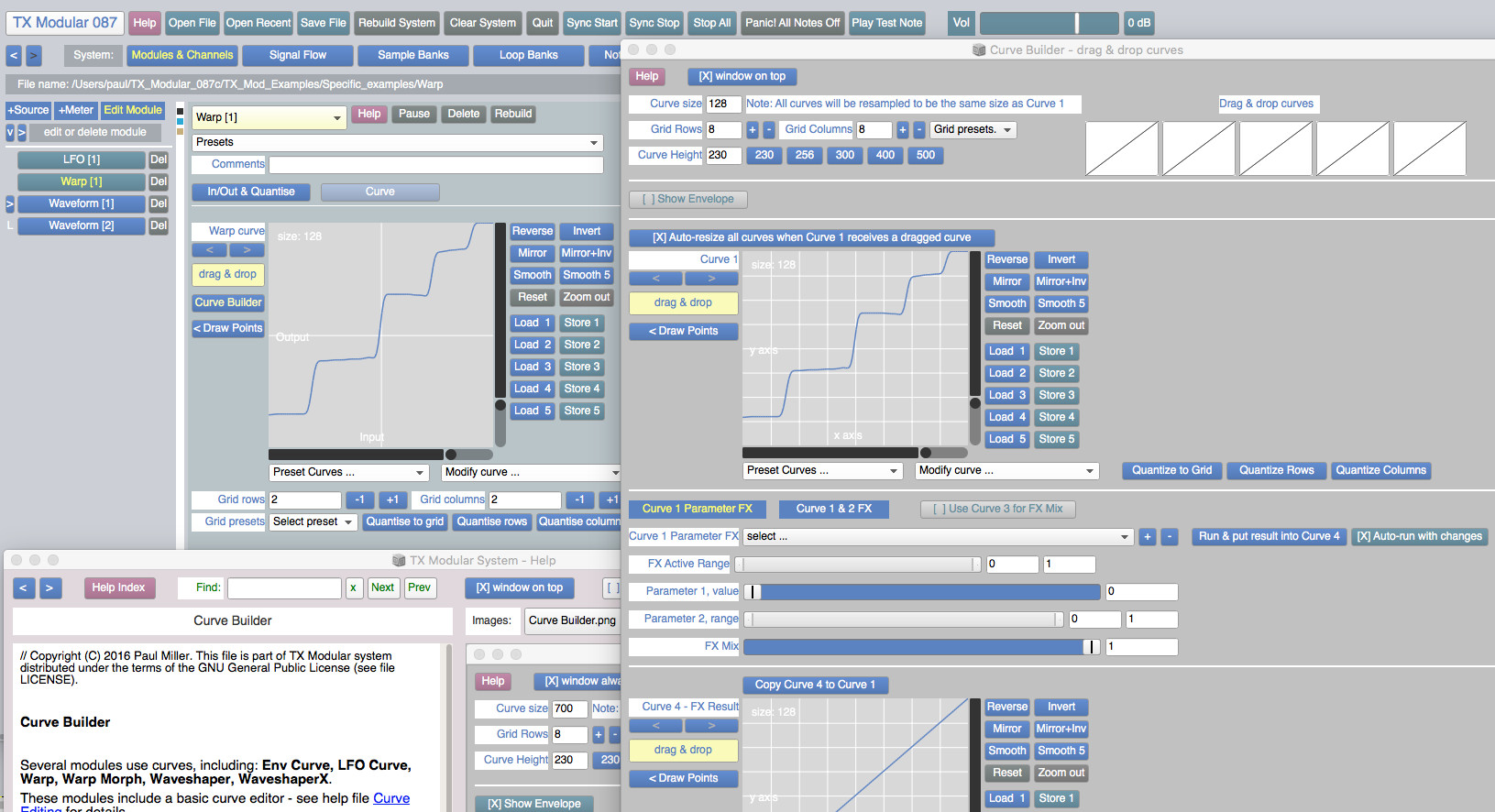Open the Grid presets dropdown
Viewport: 1495px width, 812px height.
973,130
